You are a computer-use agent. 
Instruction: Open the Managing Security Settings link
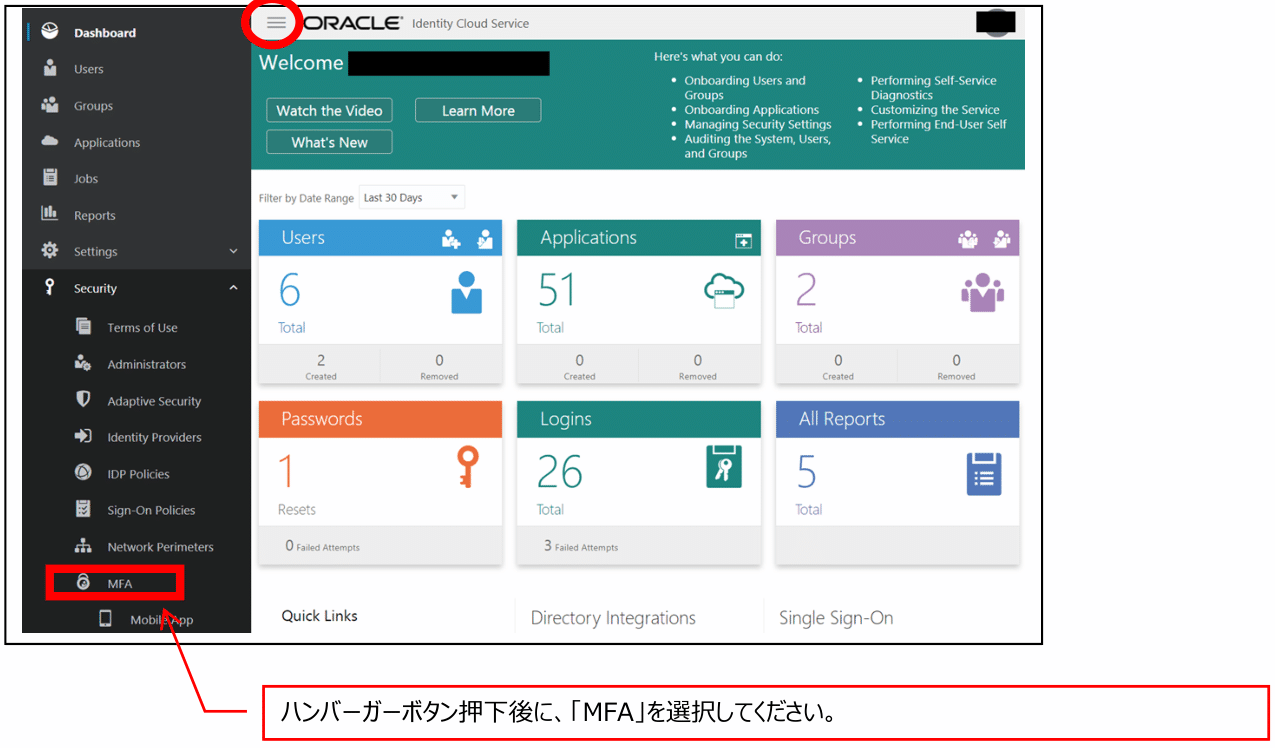pyautogui.click(x=758, y=124)
